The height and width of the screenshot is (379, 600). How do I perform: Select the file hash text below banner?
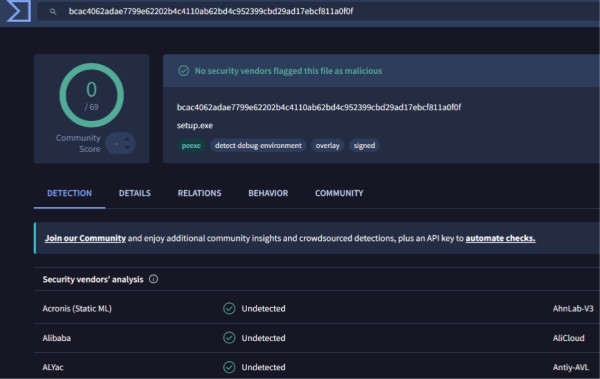click(319, 107)
